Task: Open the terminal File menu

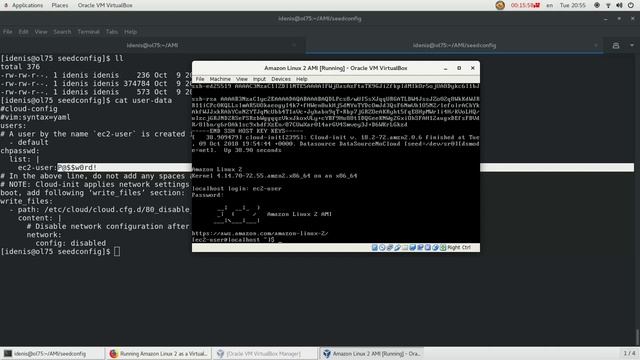Action: pos(7,31)
